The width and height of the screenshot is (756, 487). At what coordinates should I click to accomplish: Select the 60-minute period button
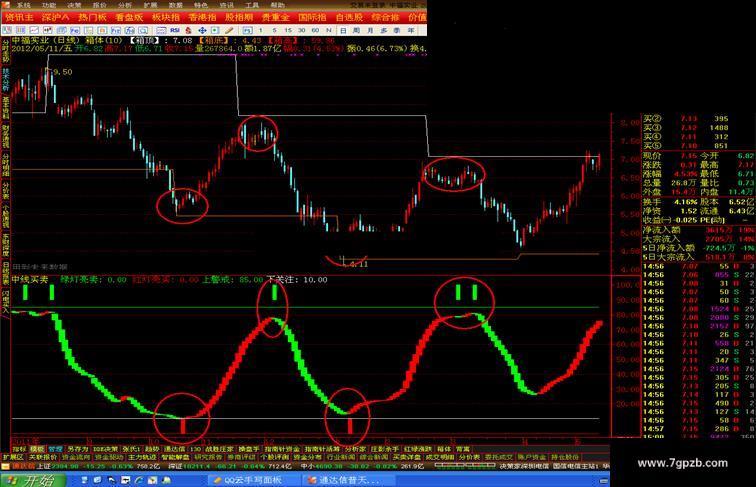click(x=315, y=30)
